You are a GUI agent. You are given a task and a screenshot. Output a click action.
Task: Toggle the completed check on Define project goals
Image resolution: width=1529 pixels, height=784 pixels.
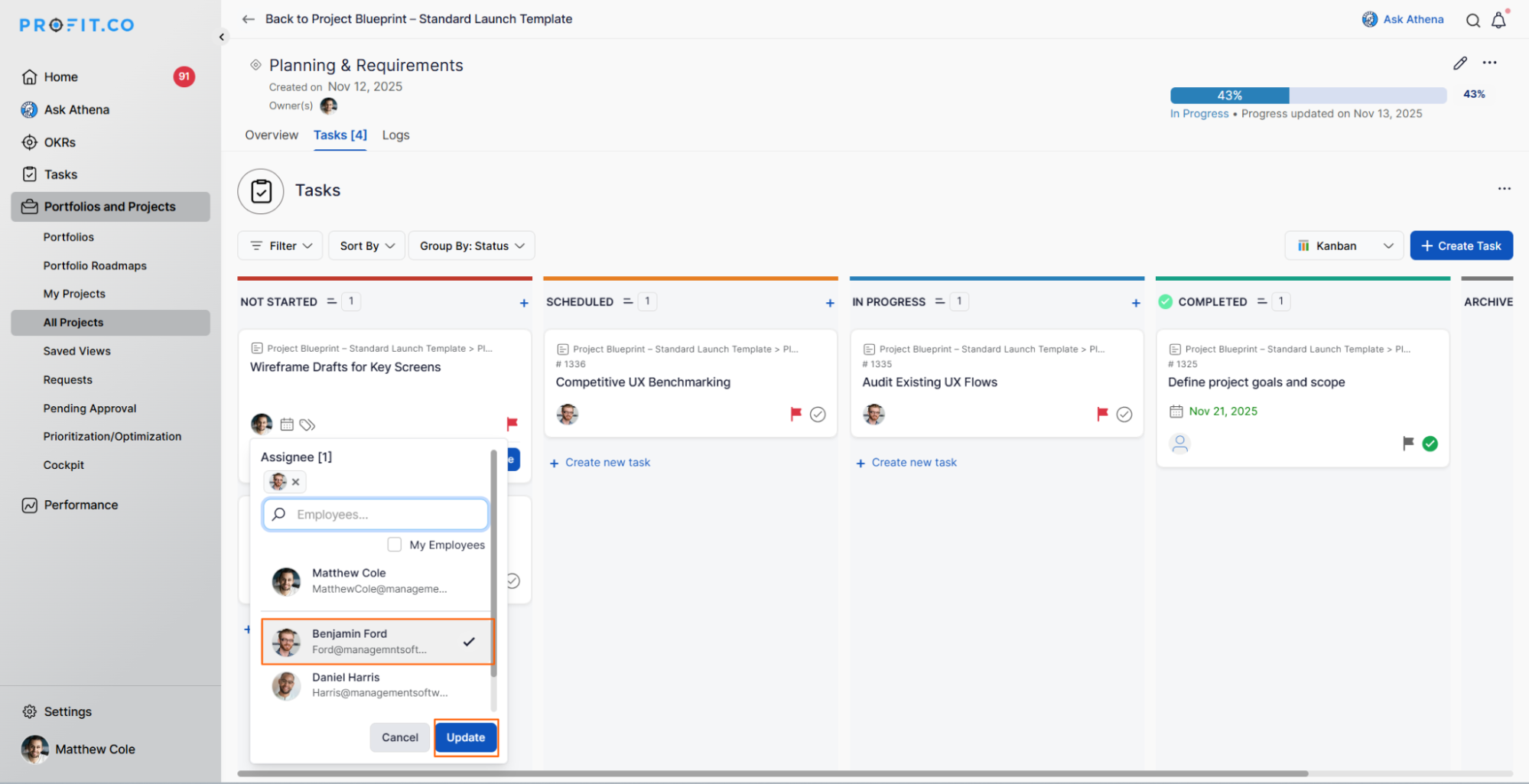pyautogui.click(x=1430, y=444)
